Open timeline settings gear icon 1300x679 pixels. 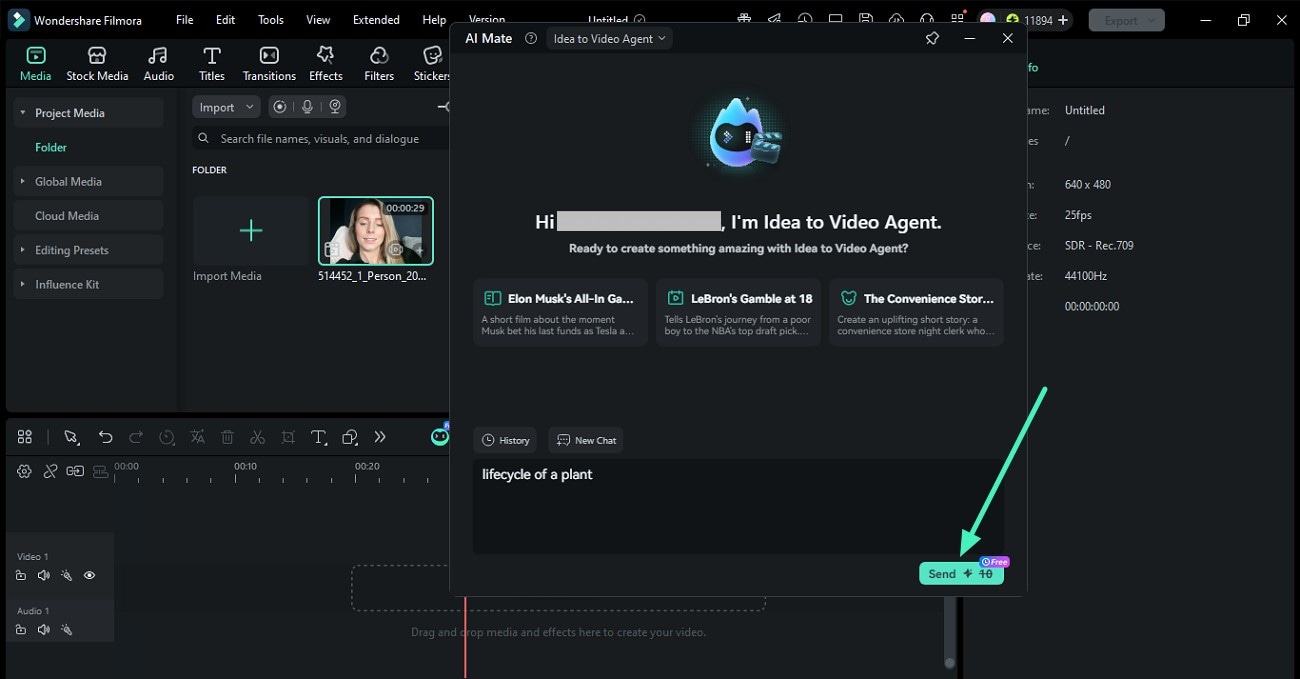pyautogui.click(x=25, y=471)
